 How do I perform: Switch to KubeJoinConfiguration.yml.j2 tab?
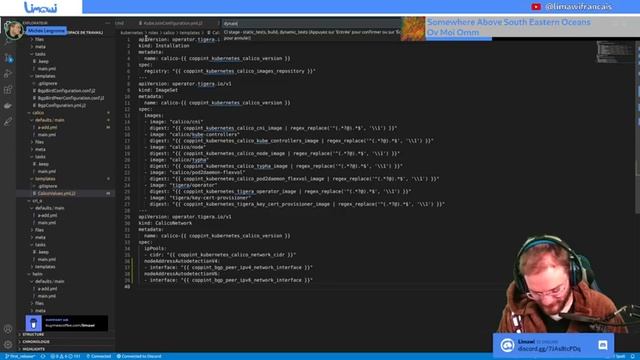pos(173,23)
